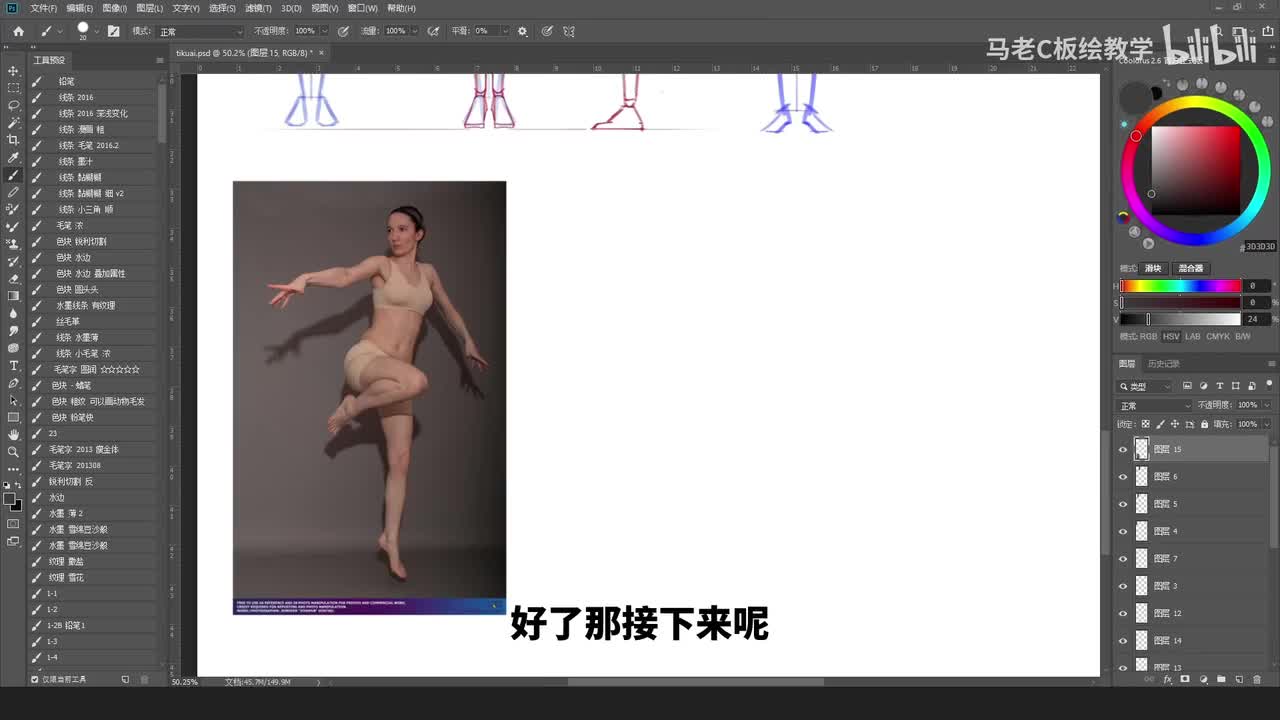Open the 图像(I) menu
This screenshot has width=1280, height=720.
click(114, 8)
